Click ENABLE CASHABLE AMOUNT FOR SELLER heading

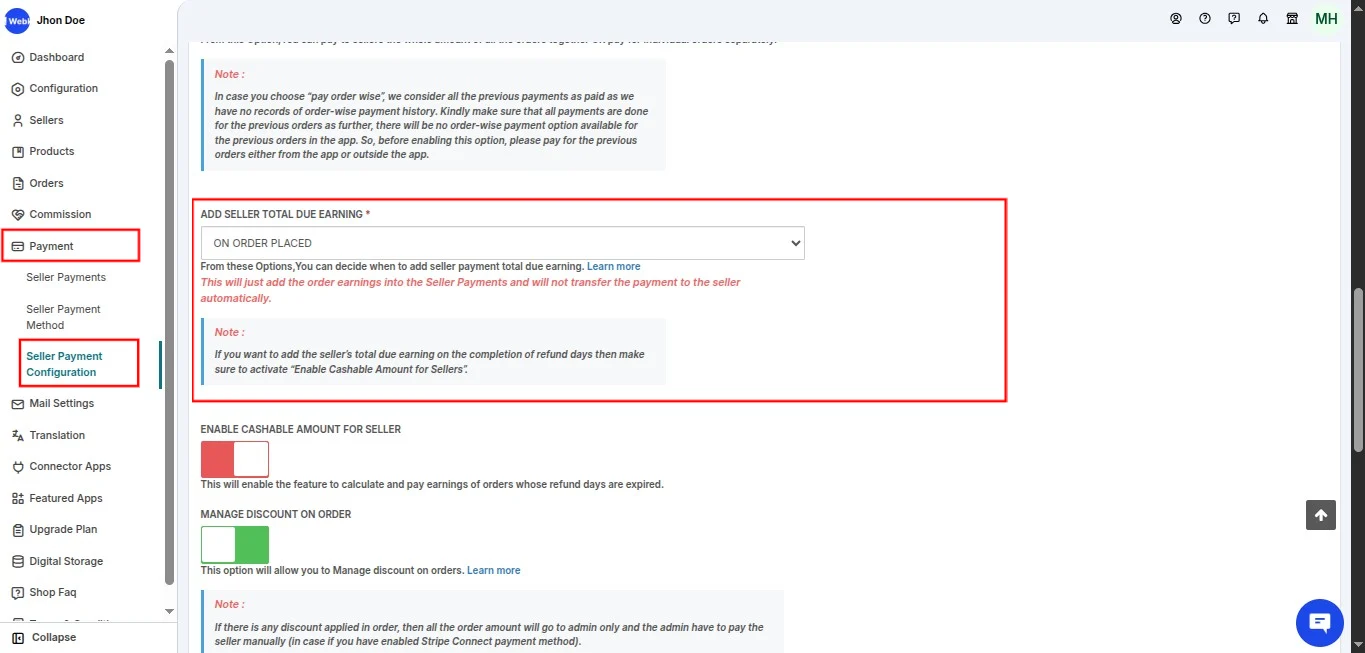[301, 429]
